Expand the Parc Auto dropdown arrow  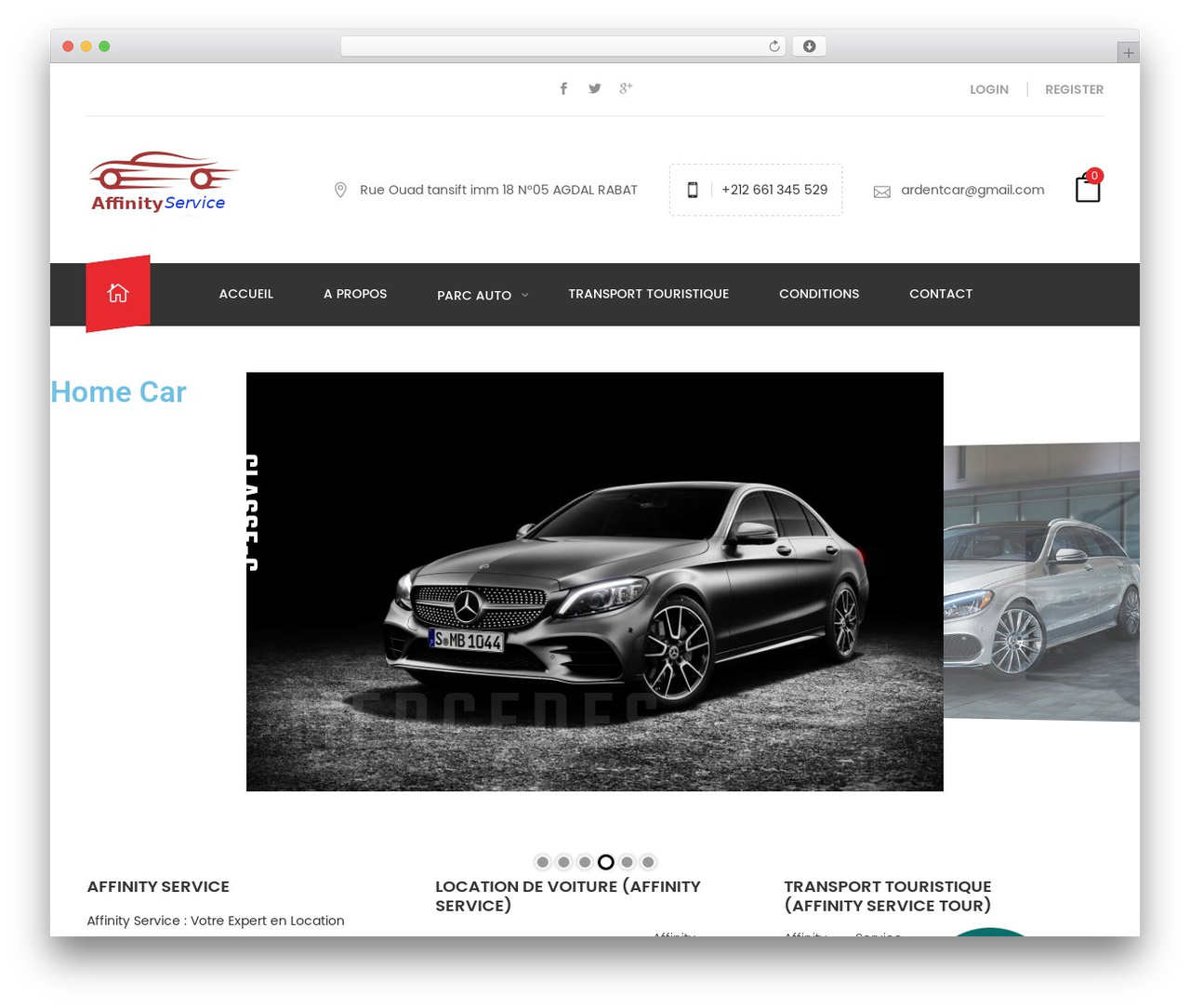pos(524,295)
